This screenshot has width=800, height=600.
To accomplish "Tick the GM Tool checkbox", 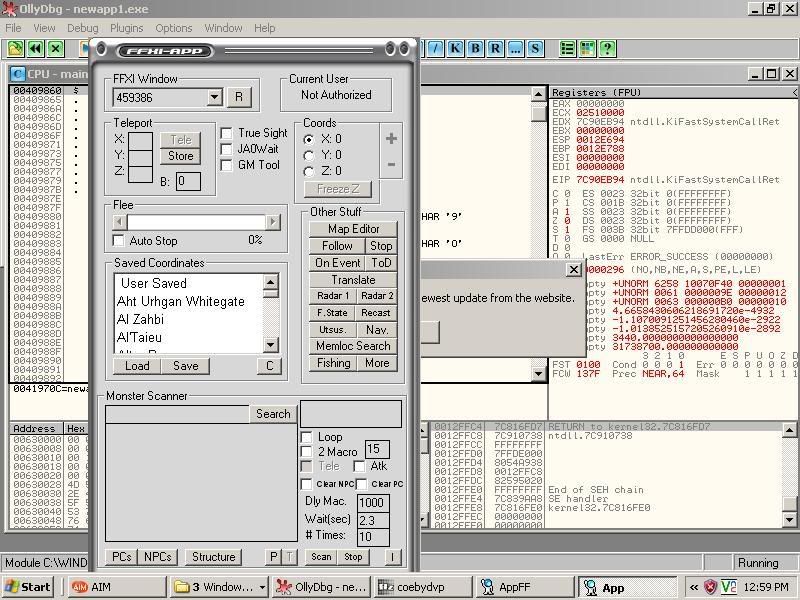I will coord(226,165).
